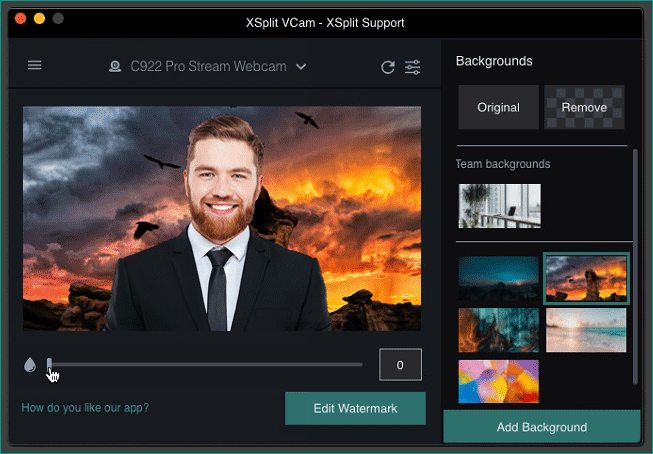Choose the fiery sunset background thumbnail
Image resolution: width=653 pixels, height=454 pixels.
point(586,278)
